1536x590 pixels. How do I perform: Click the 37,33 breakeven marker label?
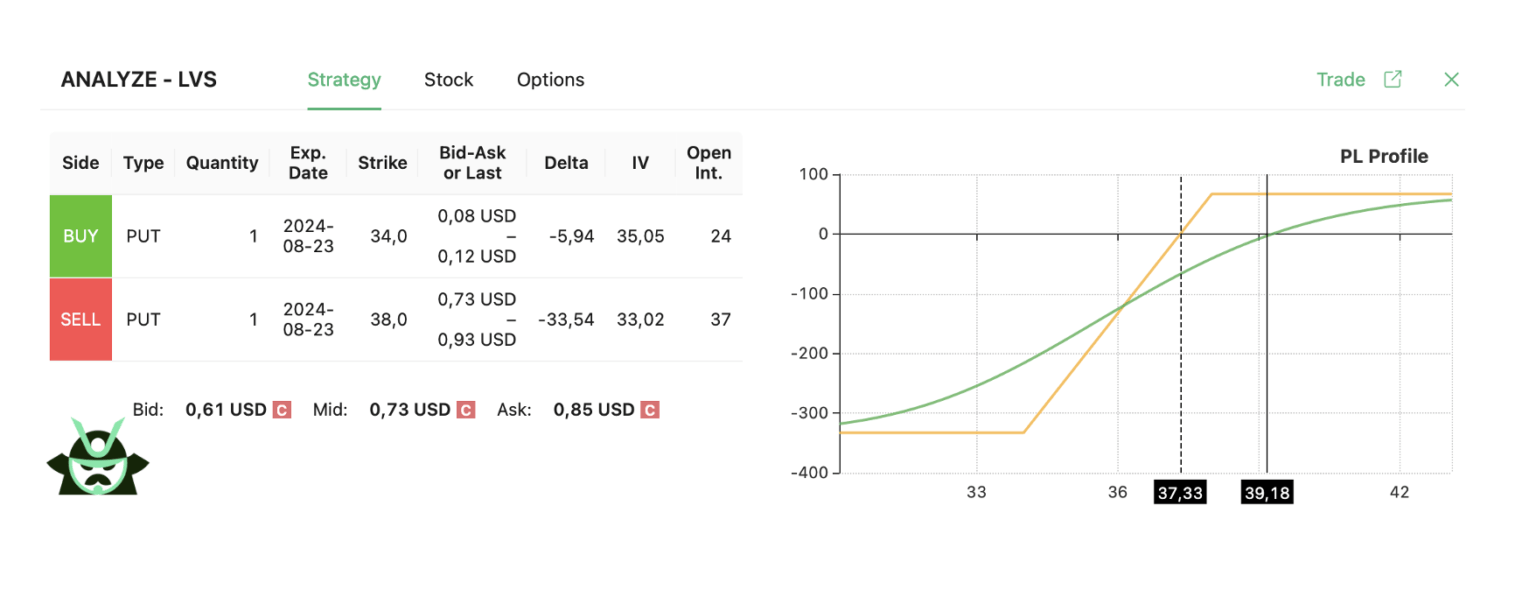[x=1179, y=493]
